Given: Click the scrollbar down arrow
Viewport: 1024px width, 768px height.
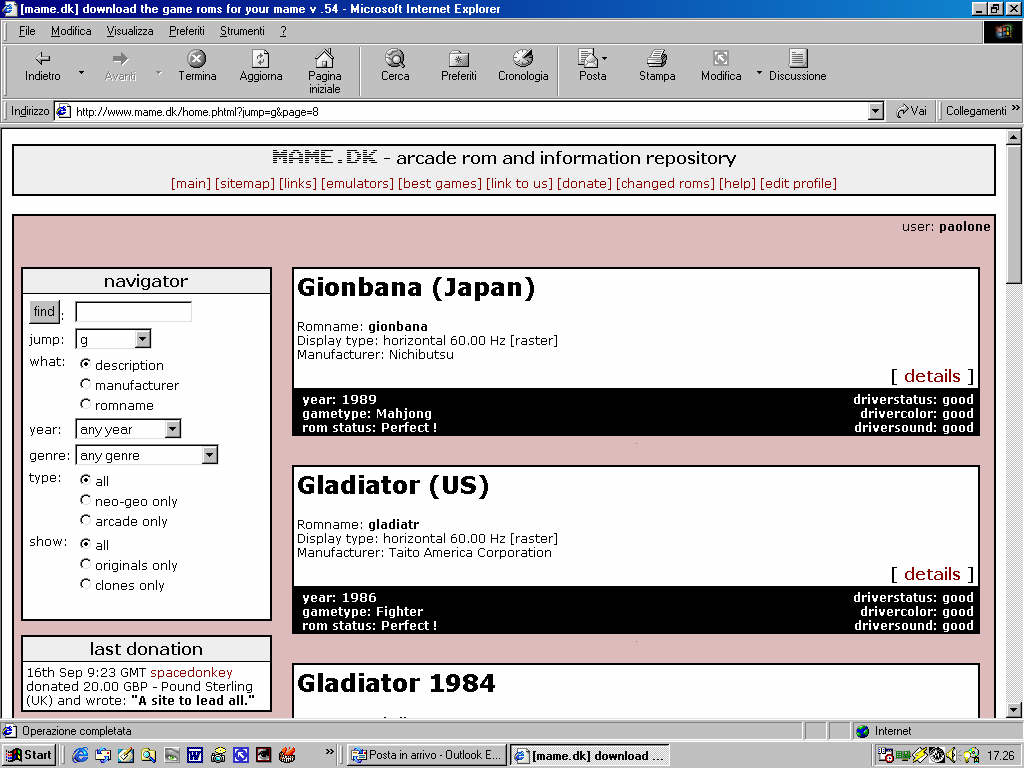Looking at the screenshot, I should click(1013, 710).
